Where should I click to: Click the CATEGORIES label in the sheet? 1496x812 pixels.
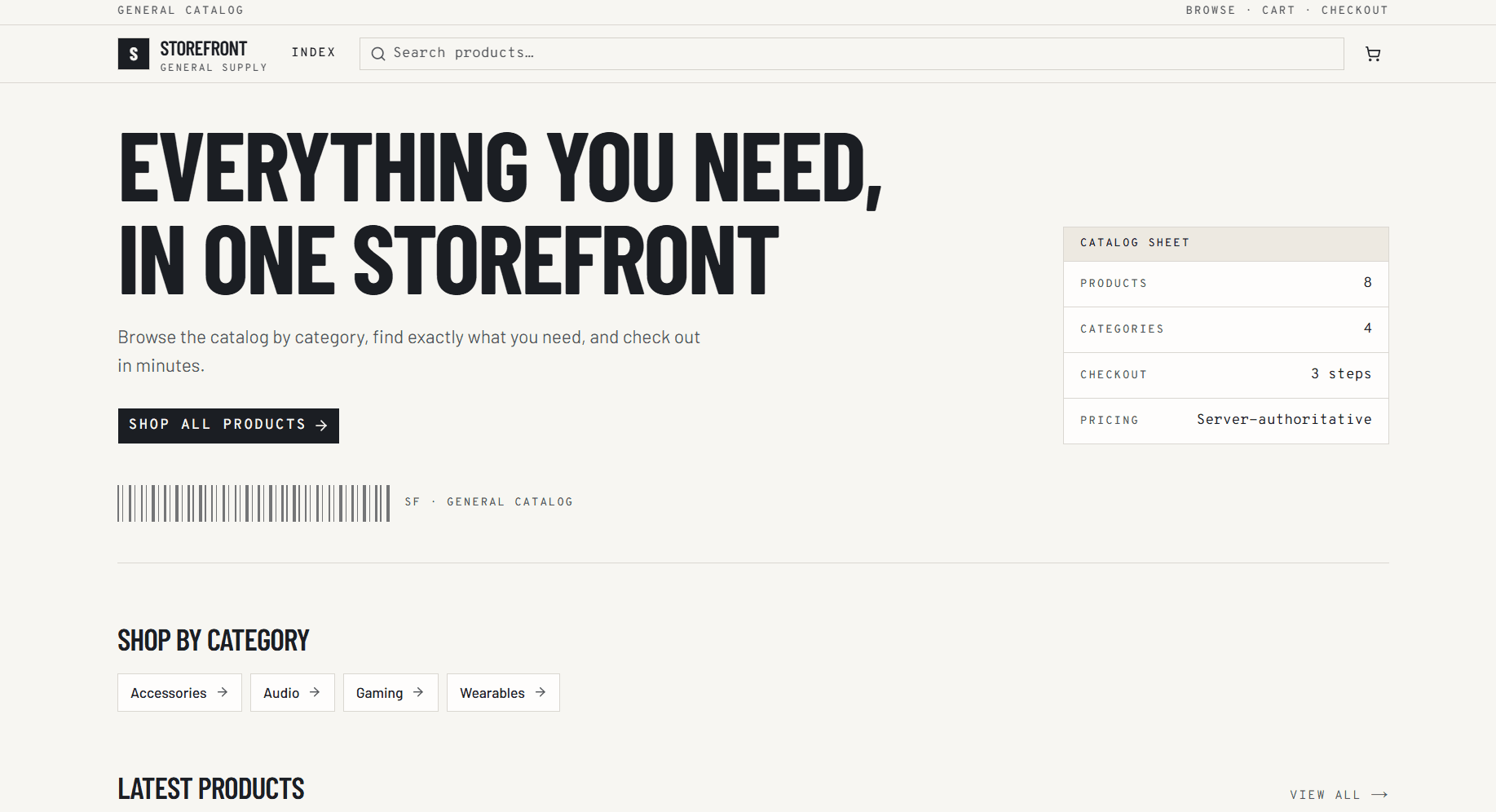point(1122,329)
